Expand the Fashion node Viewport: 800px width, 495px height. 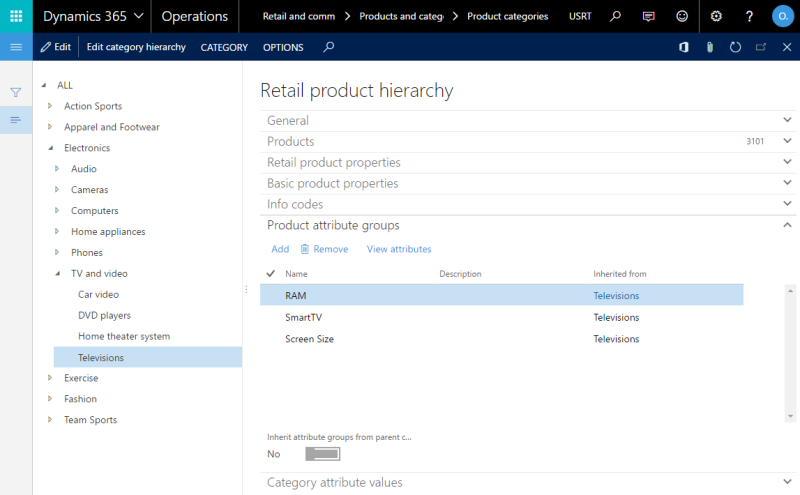pos(50,399)
